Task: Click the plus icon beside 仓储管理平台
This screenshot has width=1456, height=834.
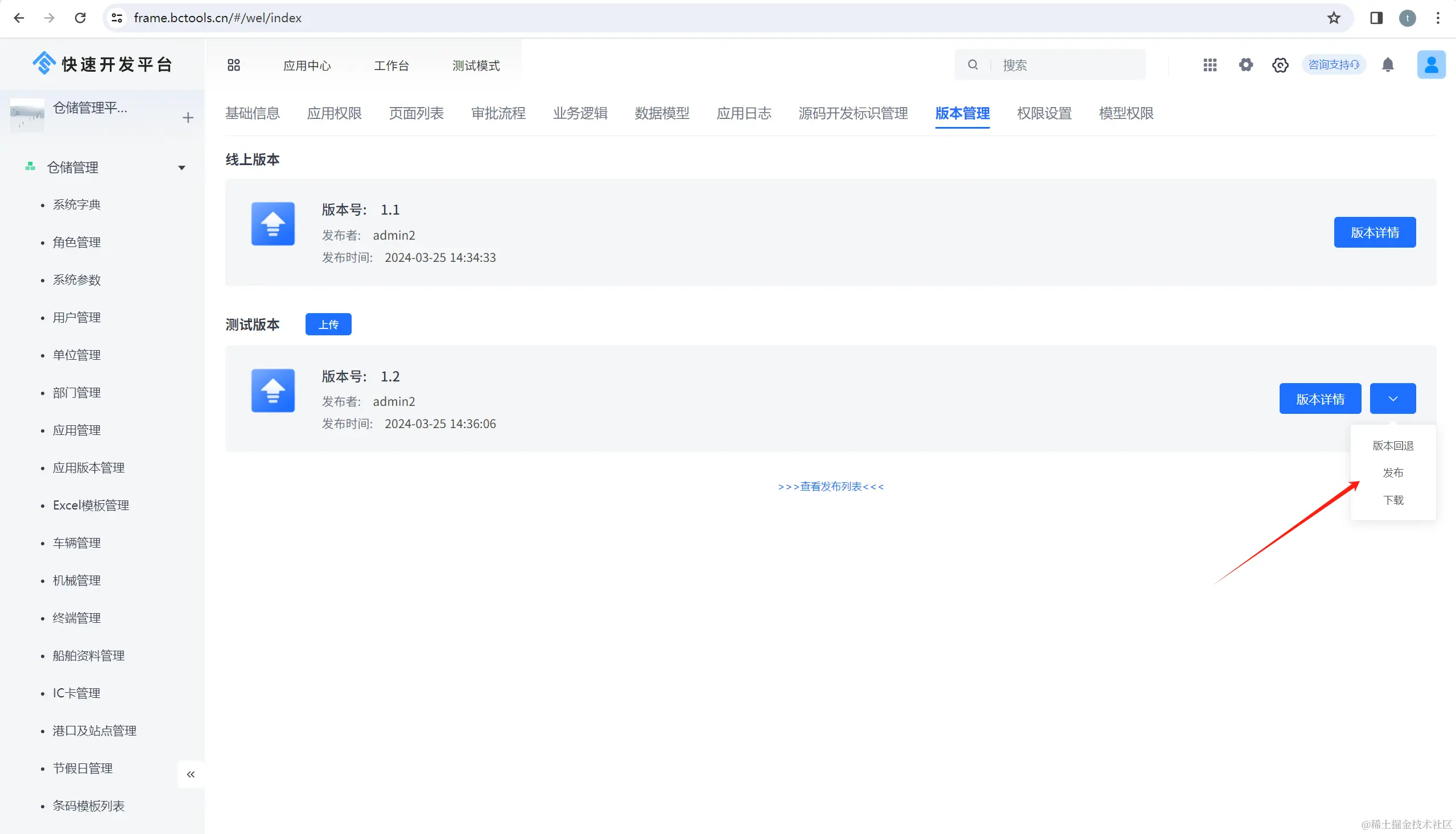Action: pos(188,118)
